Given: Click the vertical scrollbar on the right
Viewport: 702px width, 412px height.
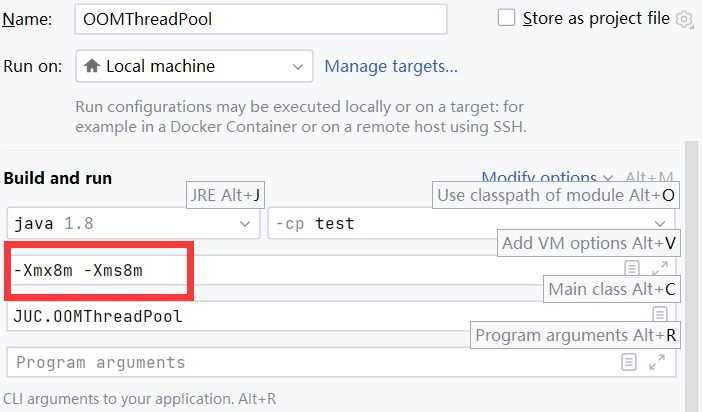Looking at the screenshot, I should 691,276.
